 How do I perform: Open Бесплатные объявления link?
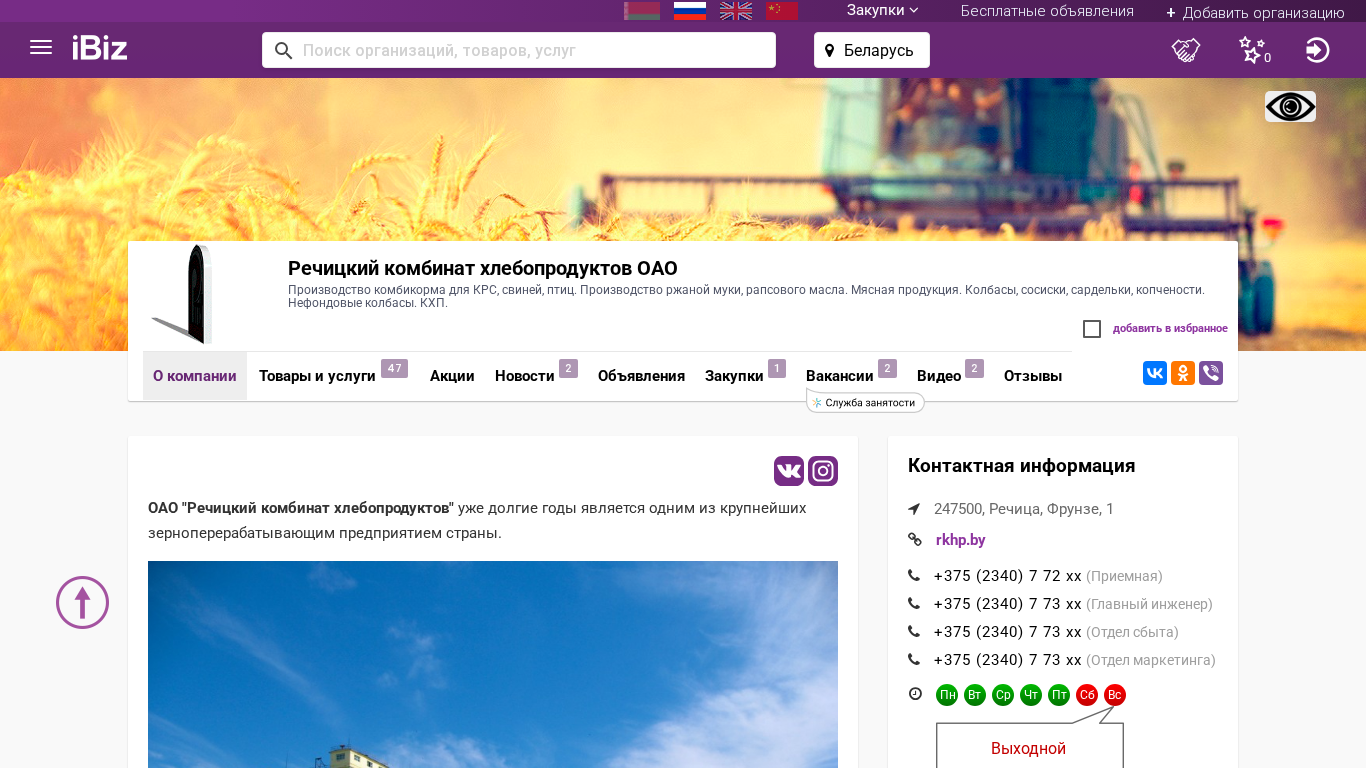[1047, 11]
